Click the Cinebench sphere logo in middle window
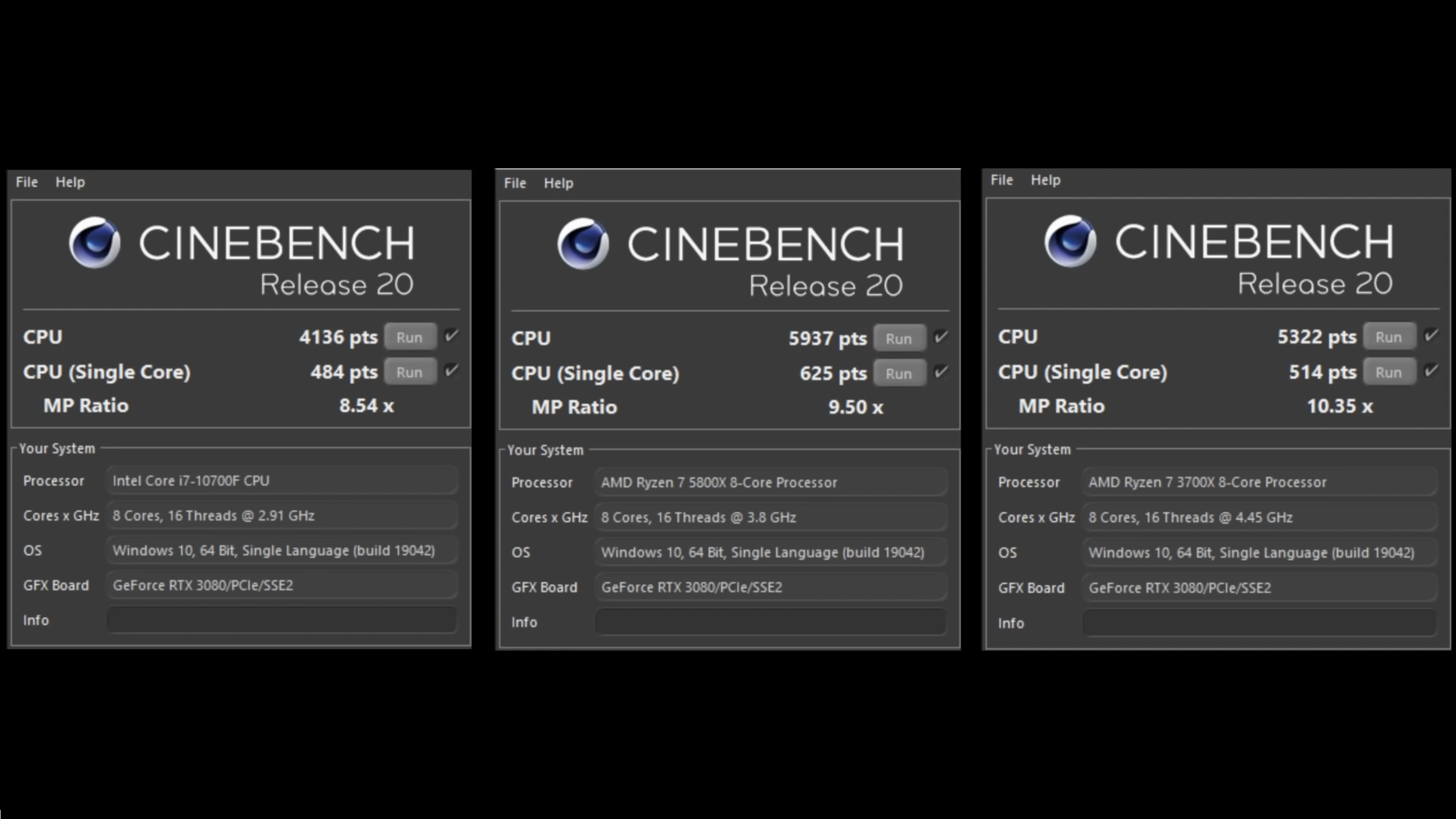This screenshot has width=1456, height=819. pos(583,244)
